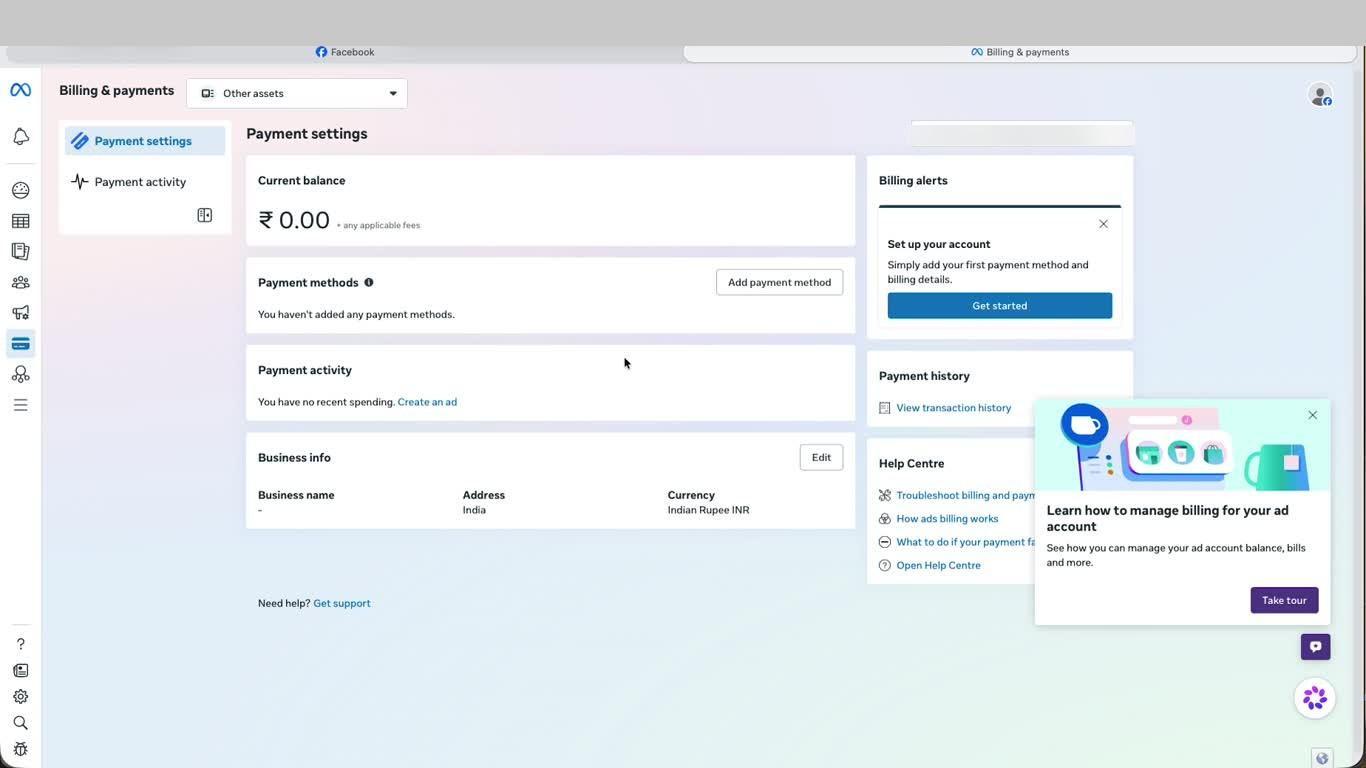The height and width of the screenshot is (768, 1366).
Task: Open the Audiences people icon
Action: 20,282
